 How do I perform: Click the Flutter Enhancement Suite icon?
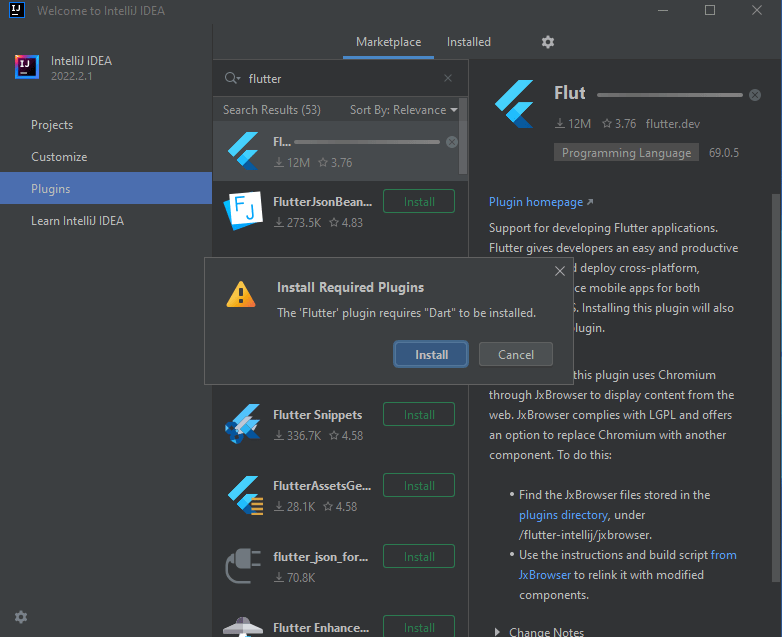click(243, 627)
